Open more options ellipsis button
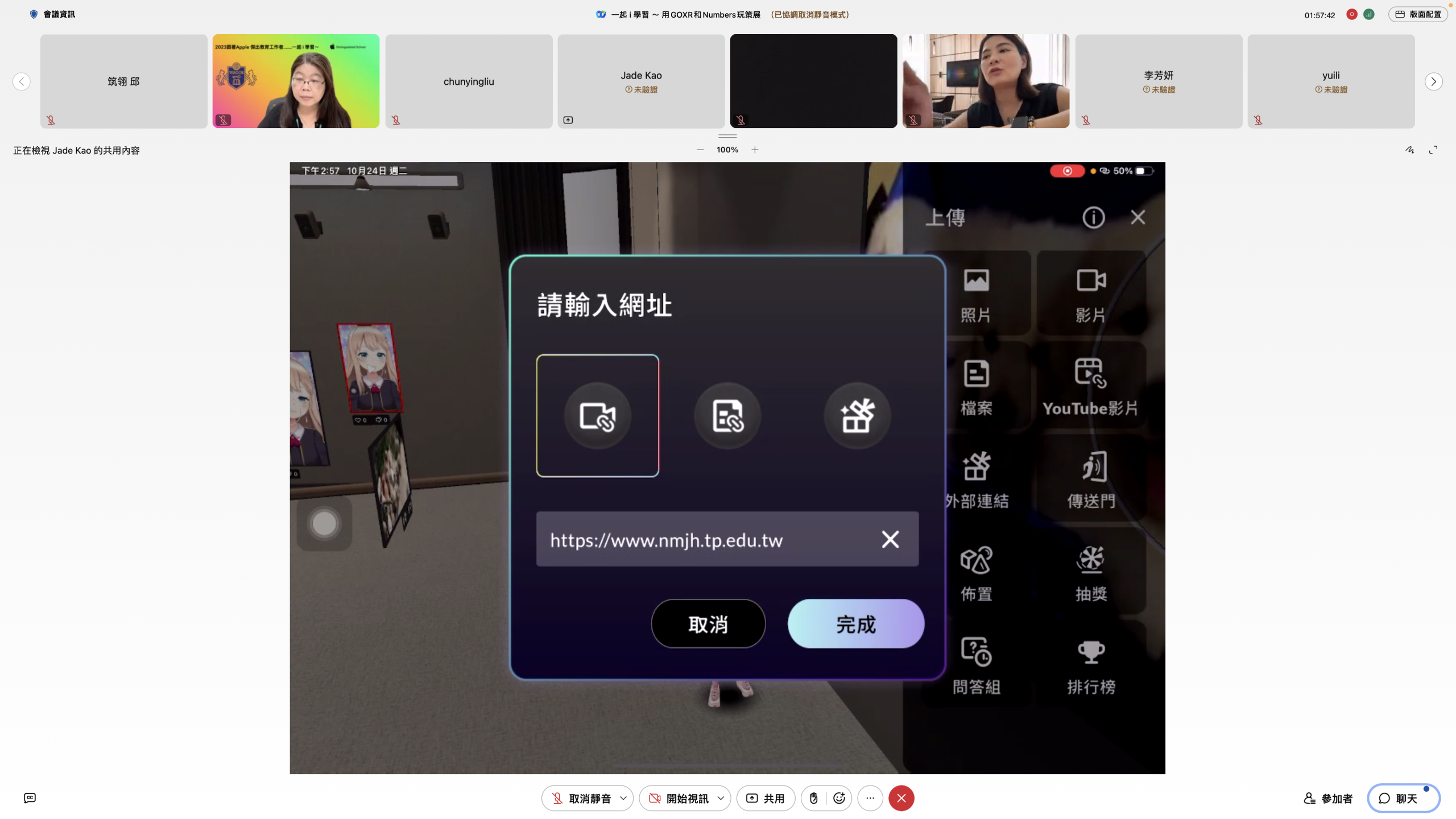The width and height of the screenshot is (1456, 819). point(870,798)
